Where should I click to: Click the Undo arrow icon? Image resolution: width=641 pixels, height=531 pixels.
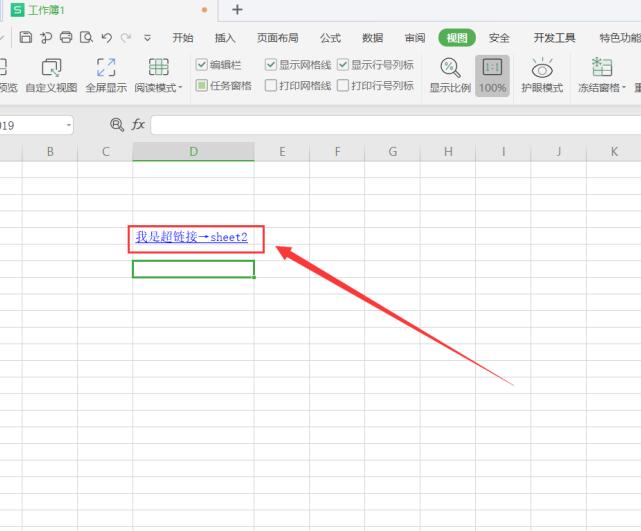(107, 38)
